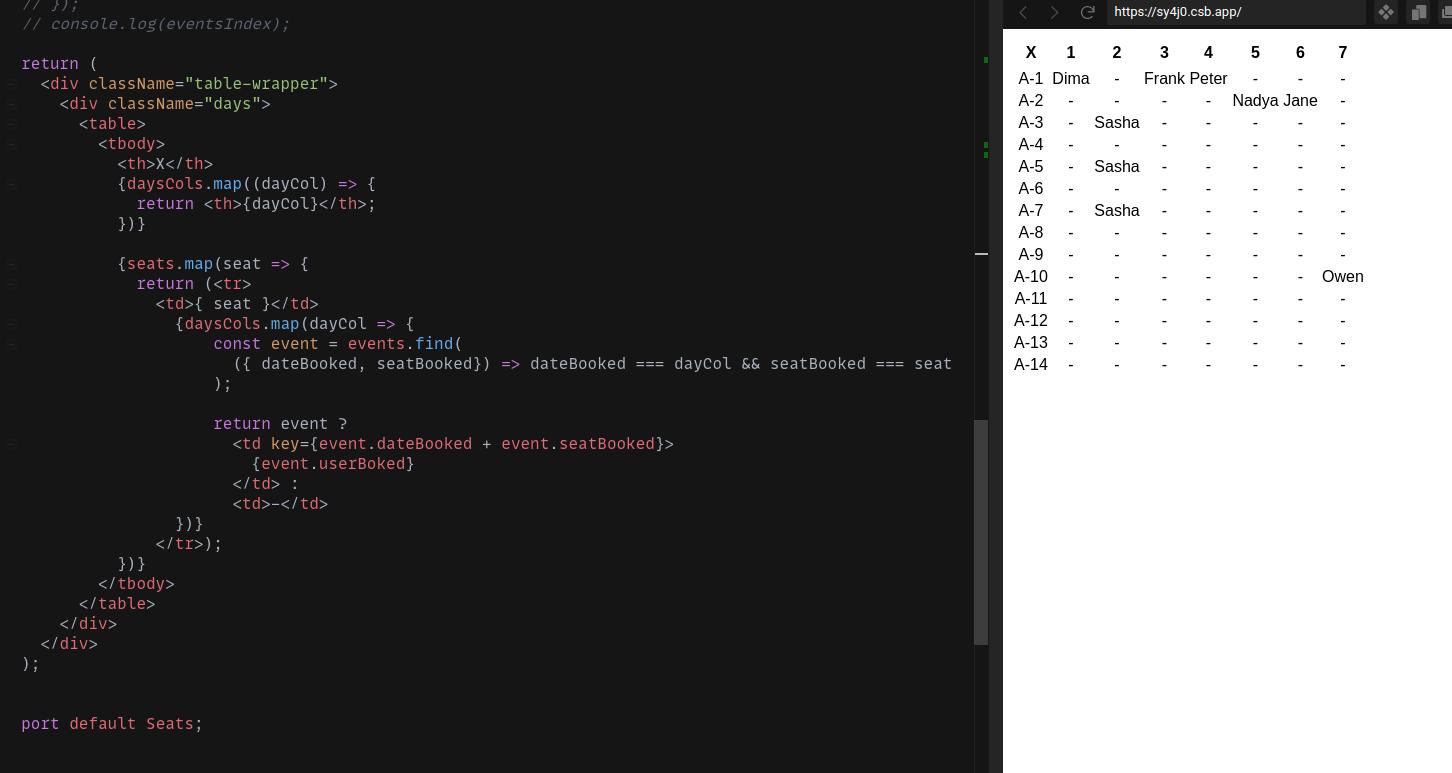Click Sasha in row A-3

[1117, 122]
